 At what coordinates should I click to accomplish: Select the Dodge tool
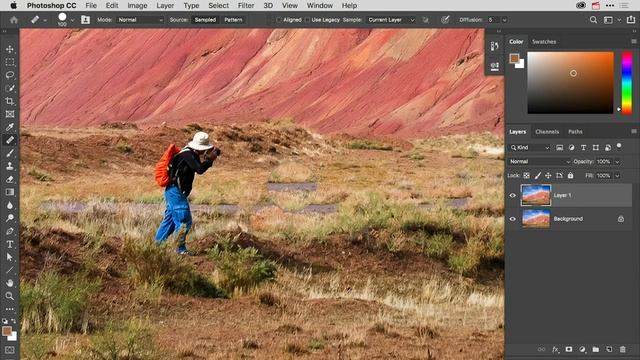click(x=10, y=218)
